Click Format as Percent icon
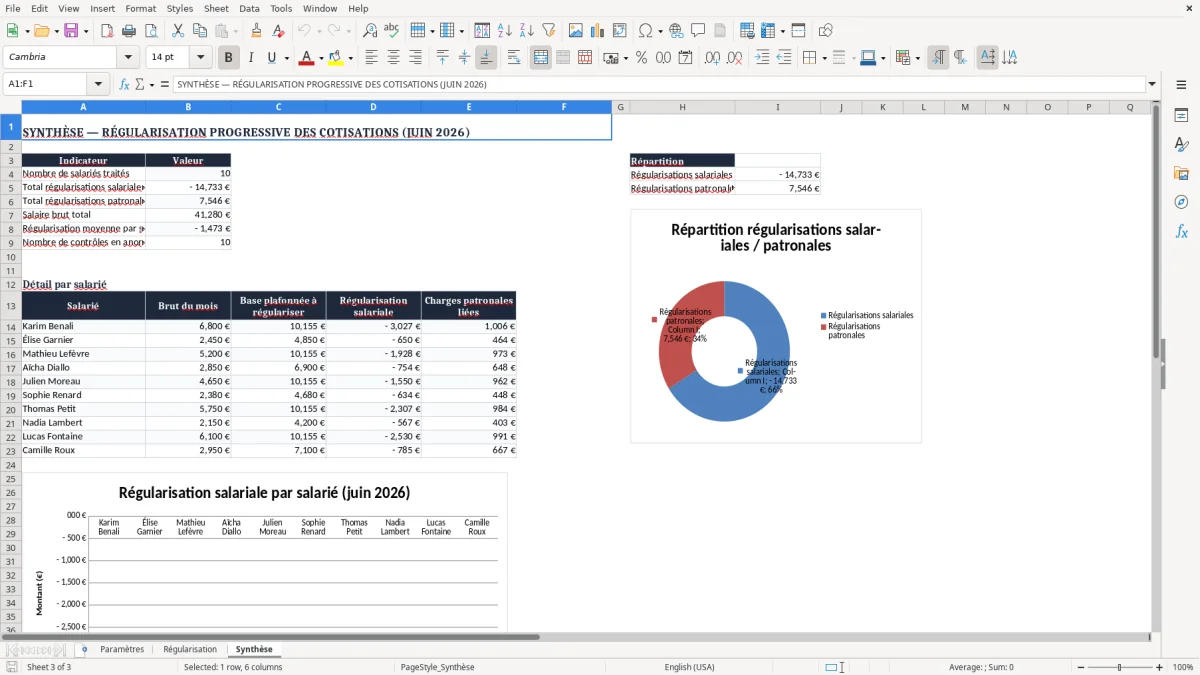The height and width of the screenshot is (675, 1200). click(x=641, y=58)
